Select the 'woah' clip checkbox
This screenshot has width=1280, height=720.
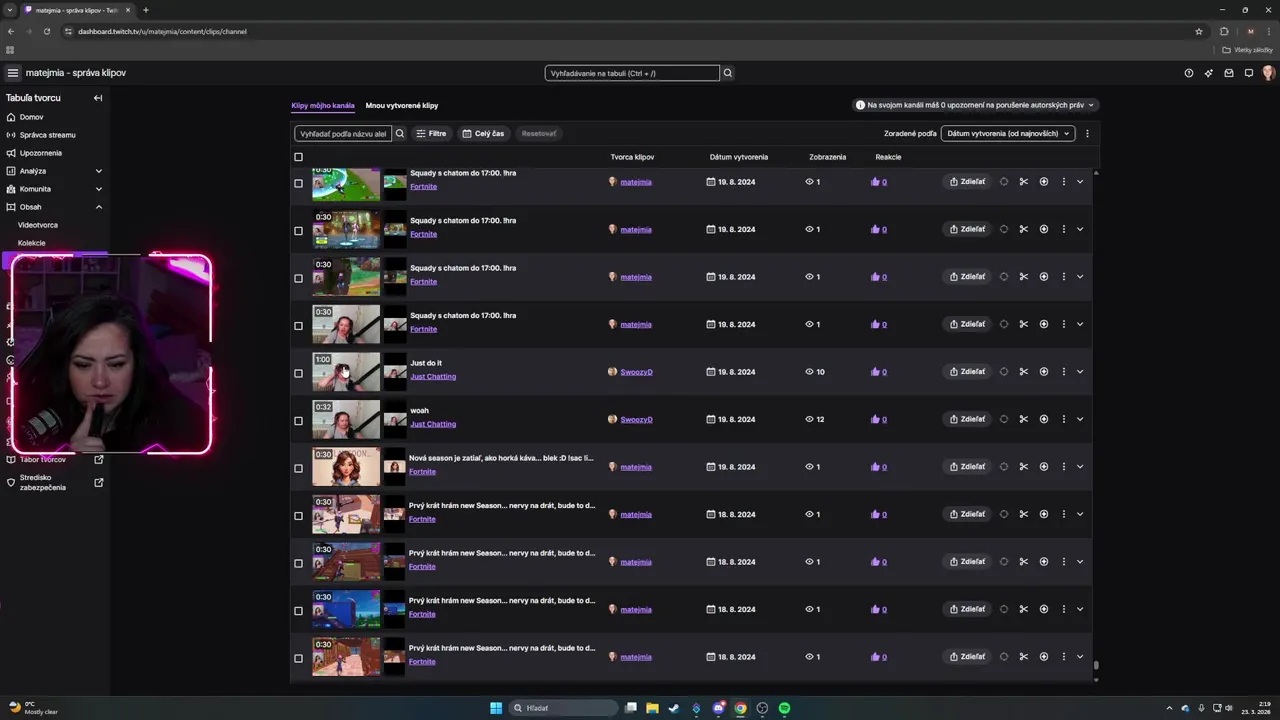click(298, 421)
